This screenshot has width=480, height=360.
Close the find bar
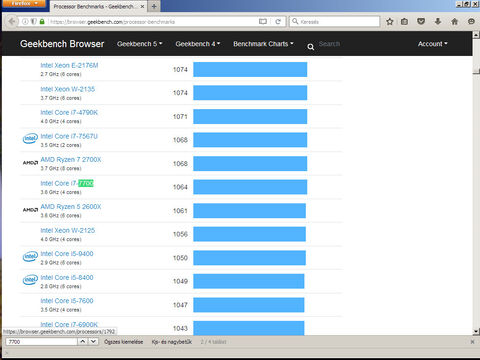click(x=472, y=342)
